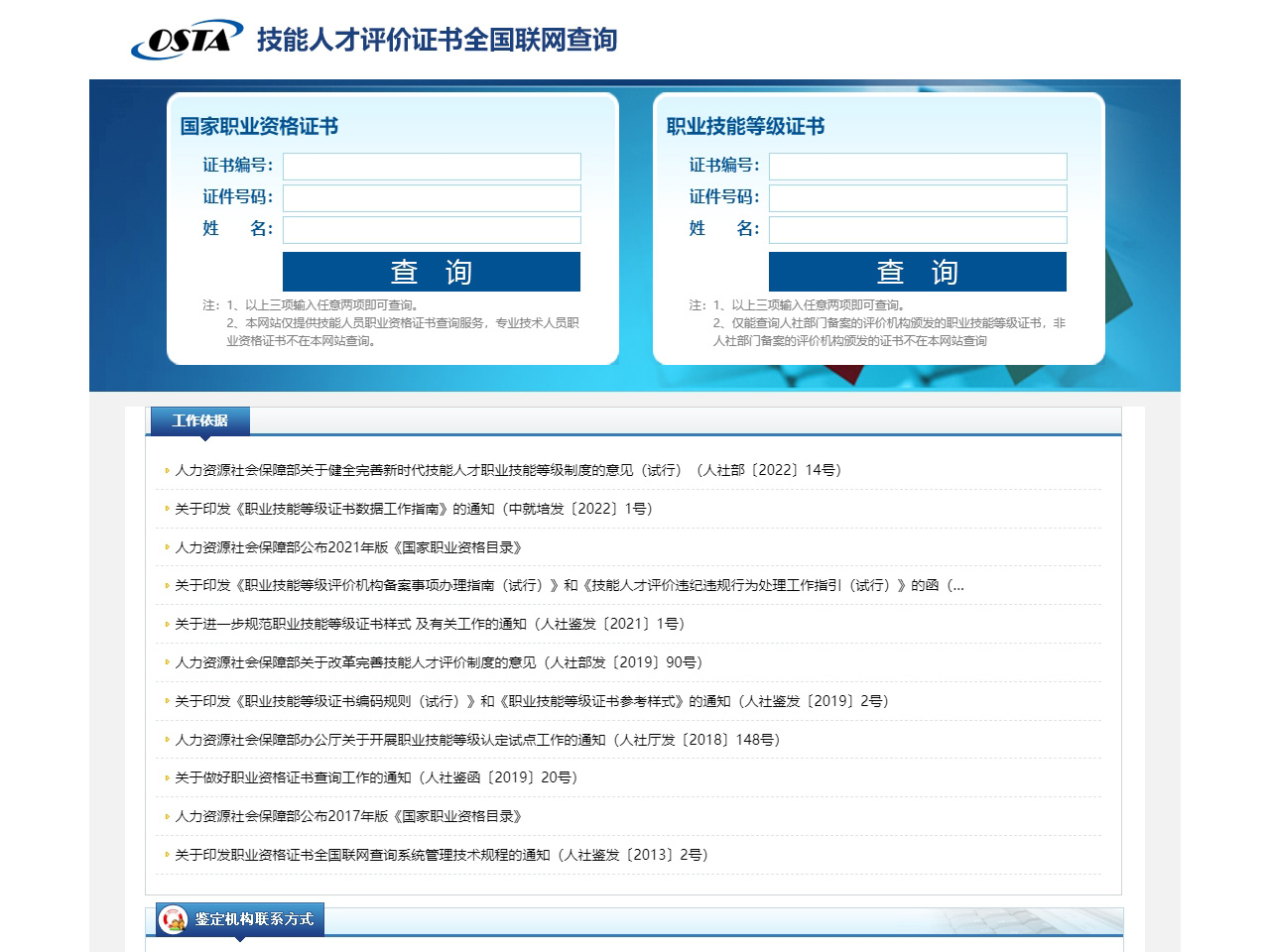
Task: Click the red emblem icon beside 鉴定机构联系方式
Action: tap(174, 919)
